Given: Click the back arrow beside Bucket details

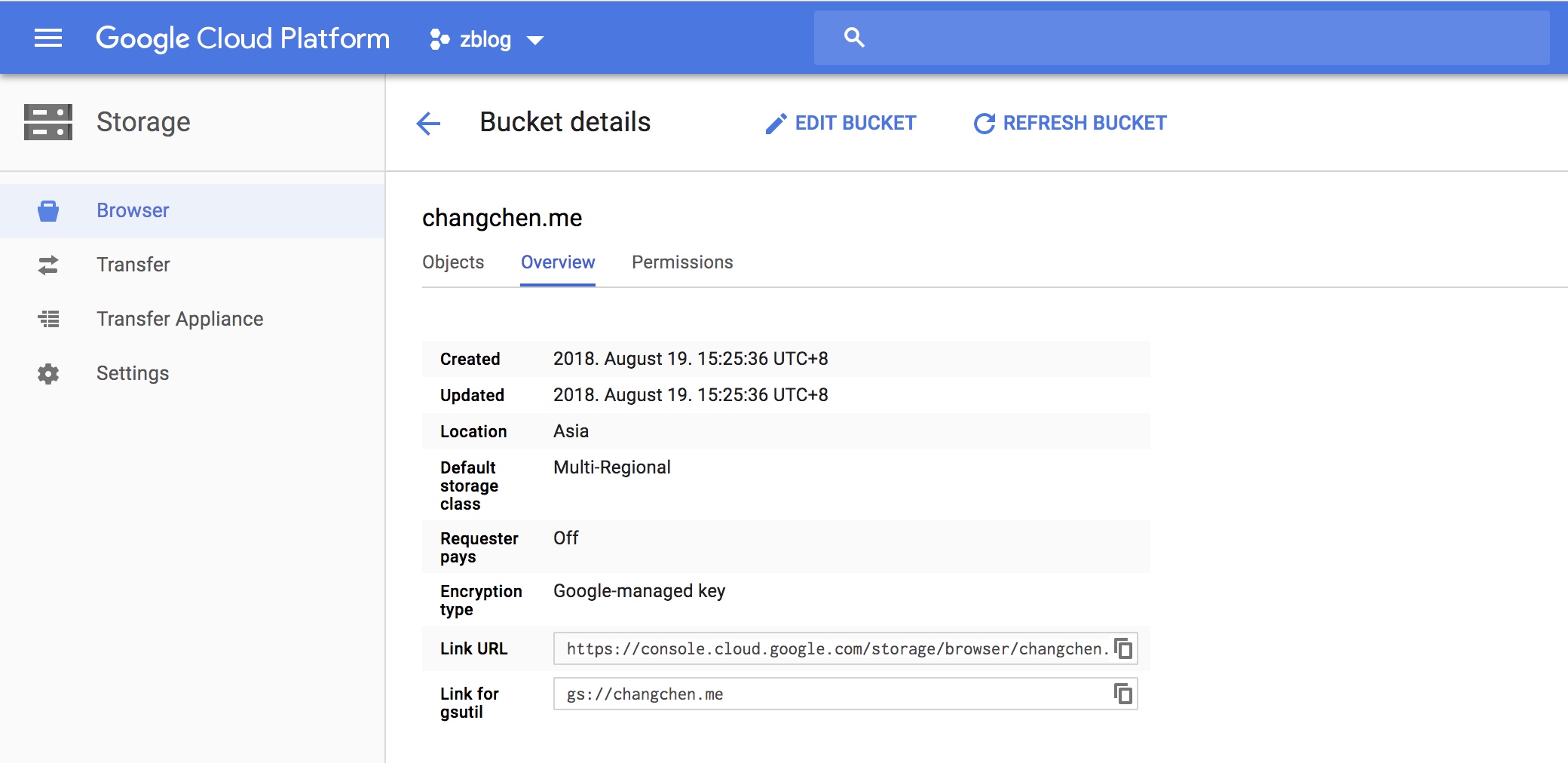Looking at the screenshot, I should pos(428,123).
